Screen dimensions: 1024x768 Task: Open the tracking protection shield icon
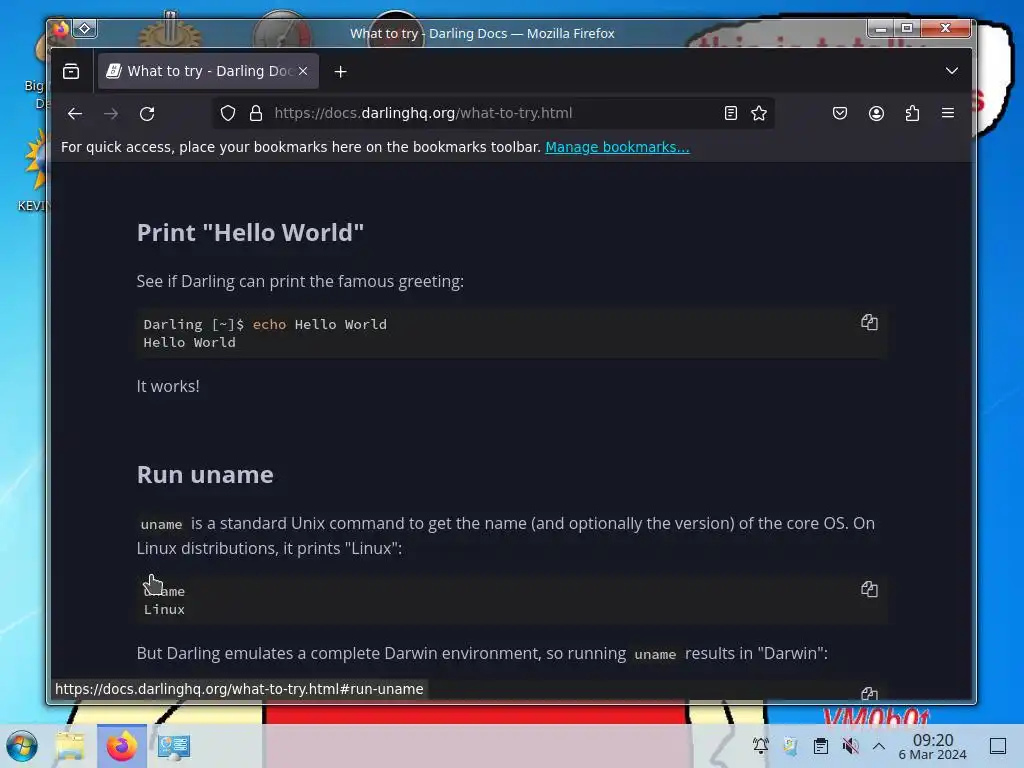(x=227, y=113)
